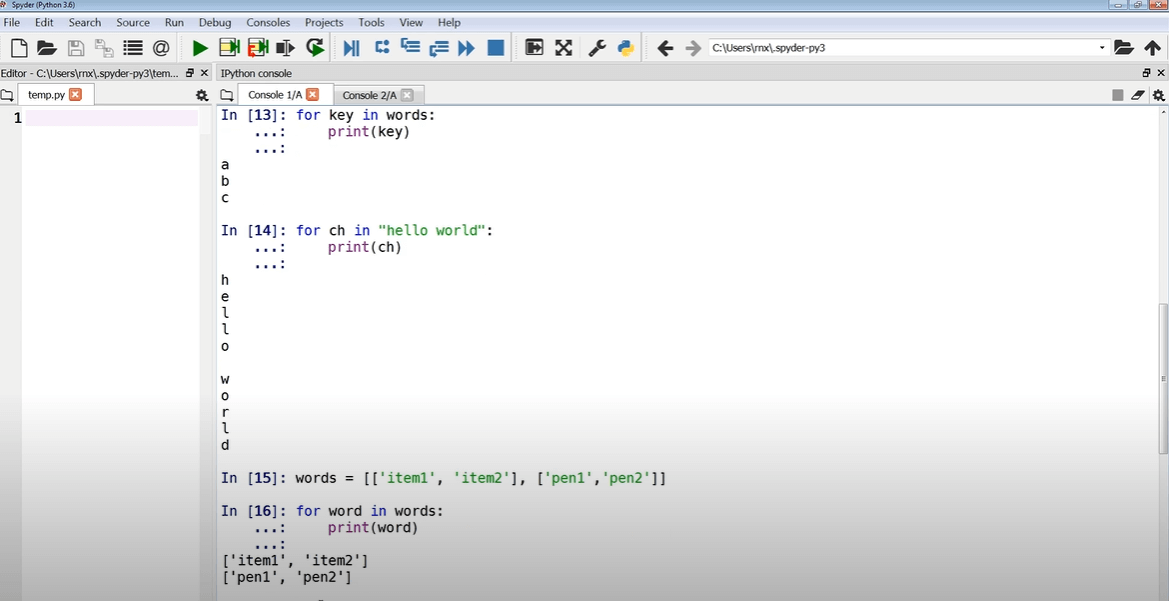This screenshot has width=1169, height=601.
Task: Click the ['item1', 'item2'] output line
Action: [x=294, y=560]
